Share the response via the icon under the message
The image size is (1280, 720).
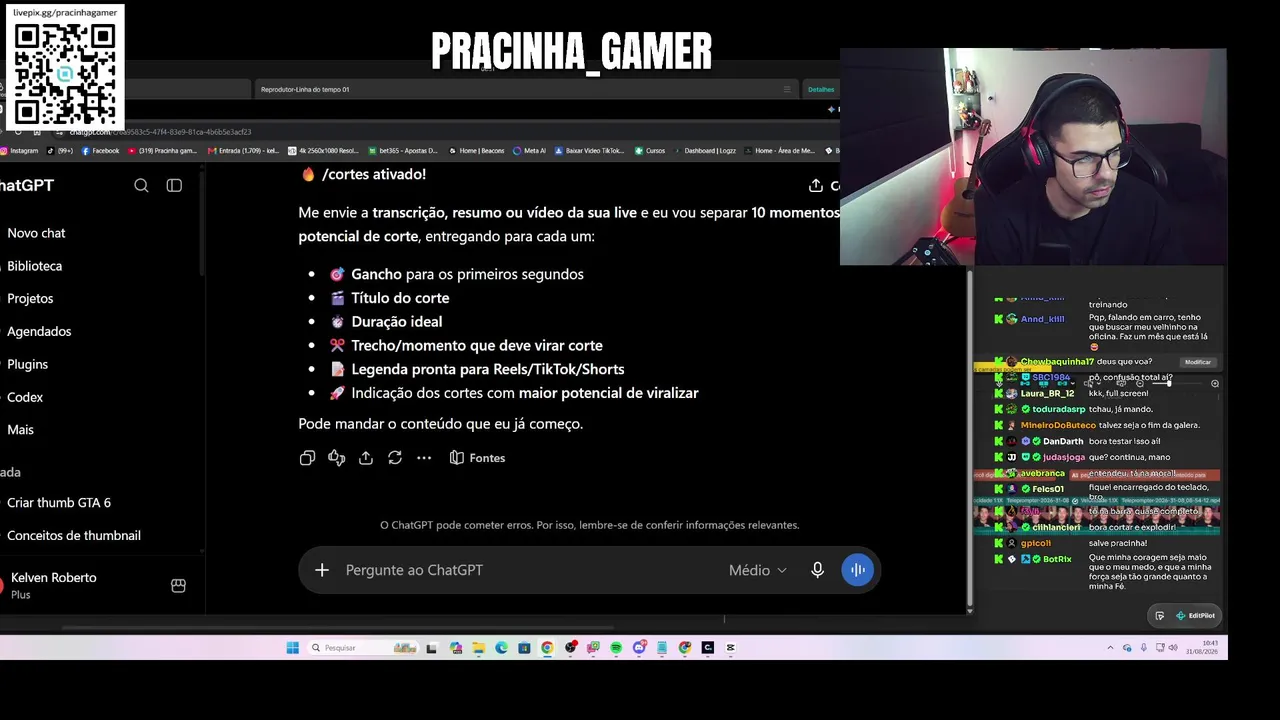(366, 458)
